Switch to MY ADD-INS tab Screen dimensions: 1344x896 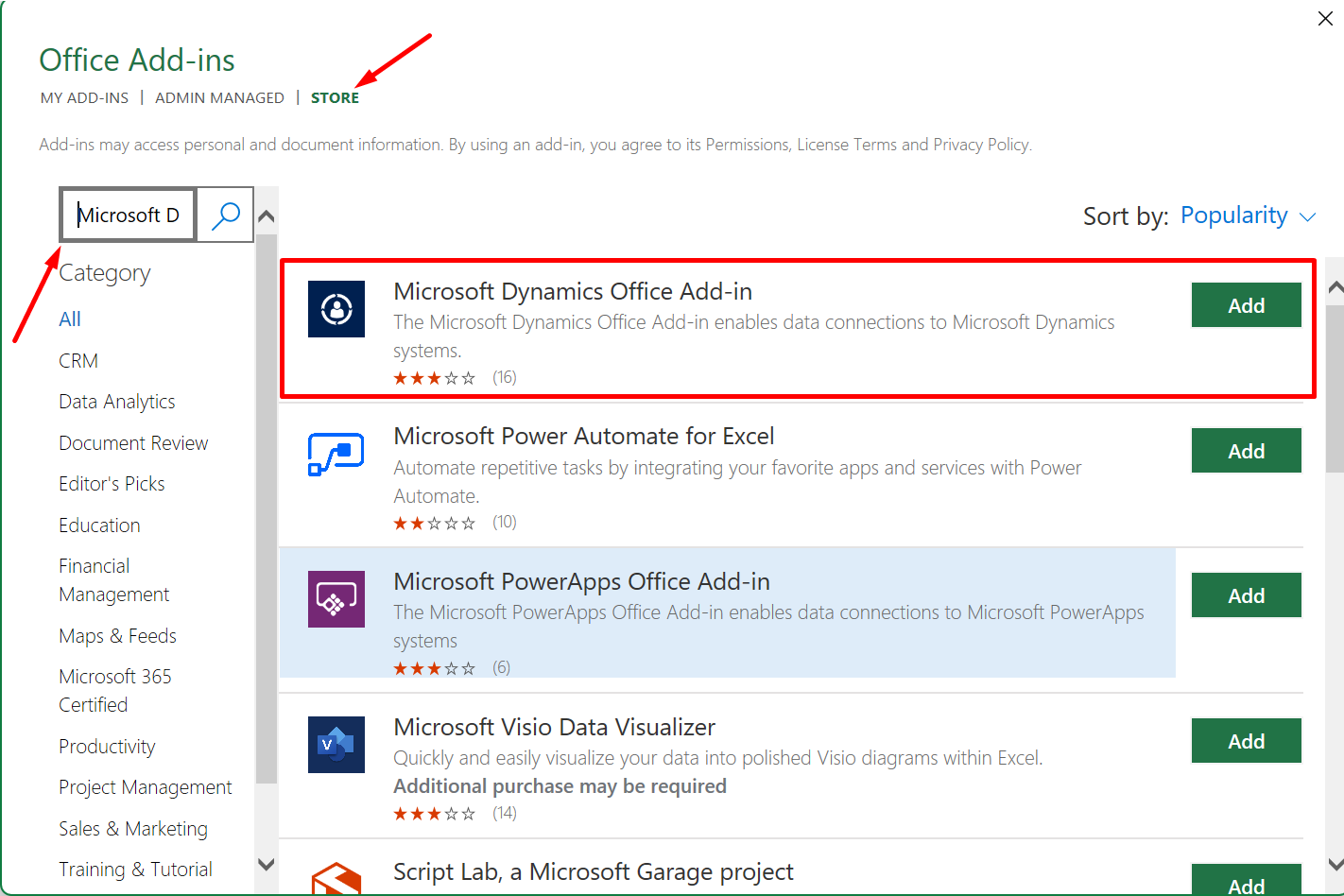[84, 97]
